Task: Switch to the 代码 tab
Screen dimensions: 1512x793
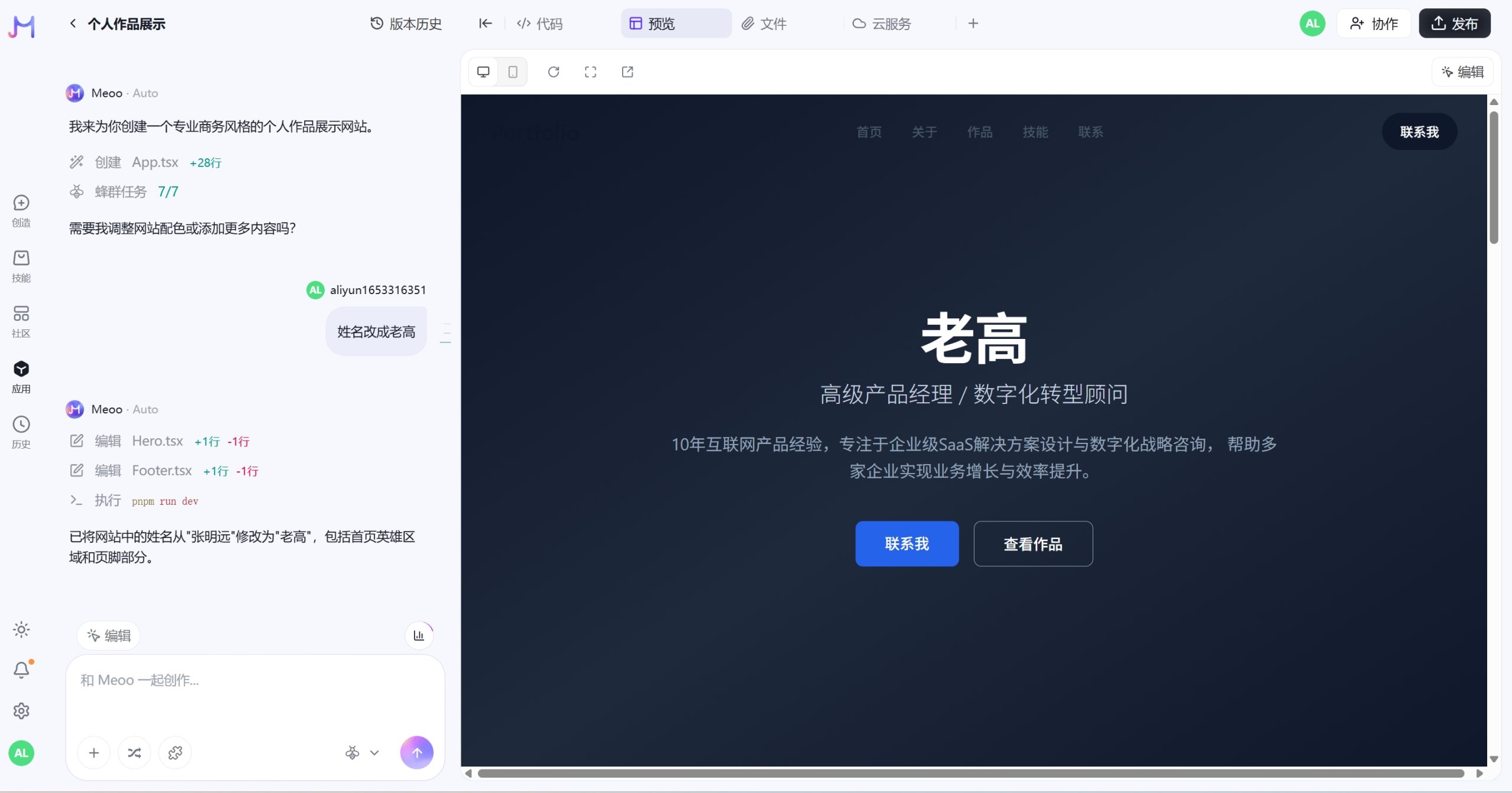Action: pos(539,24)
